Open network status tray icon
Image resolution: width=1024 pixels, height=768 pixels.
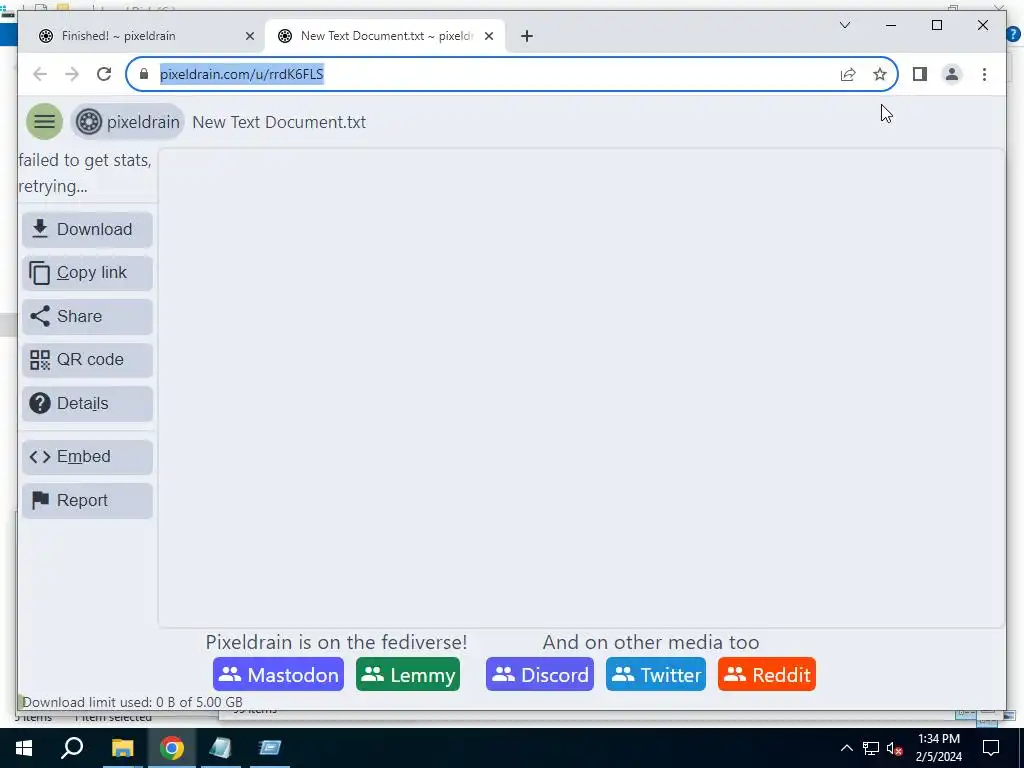[871, 748]
